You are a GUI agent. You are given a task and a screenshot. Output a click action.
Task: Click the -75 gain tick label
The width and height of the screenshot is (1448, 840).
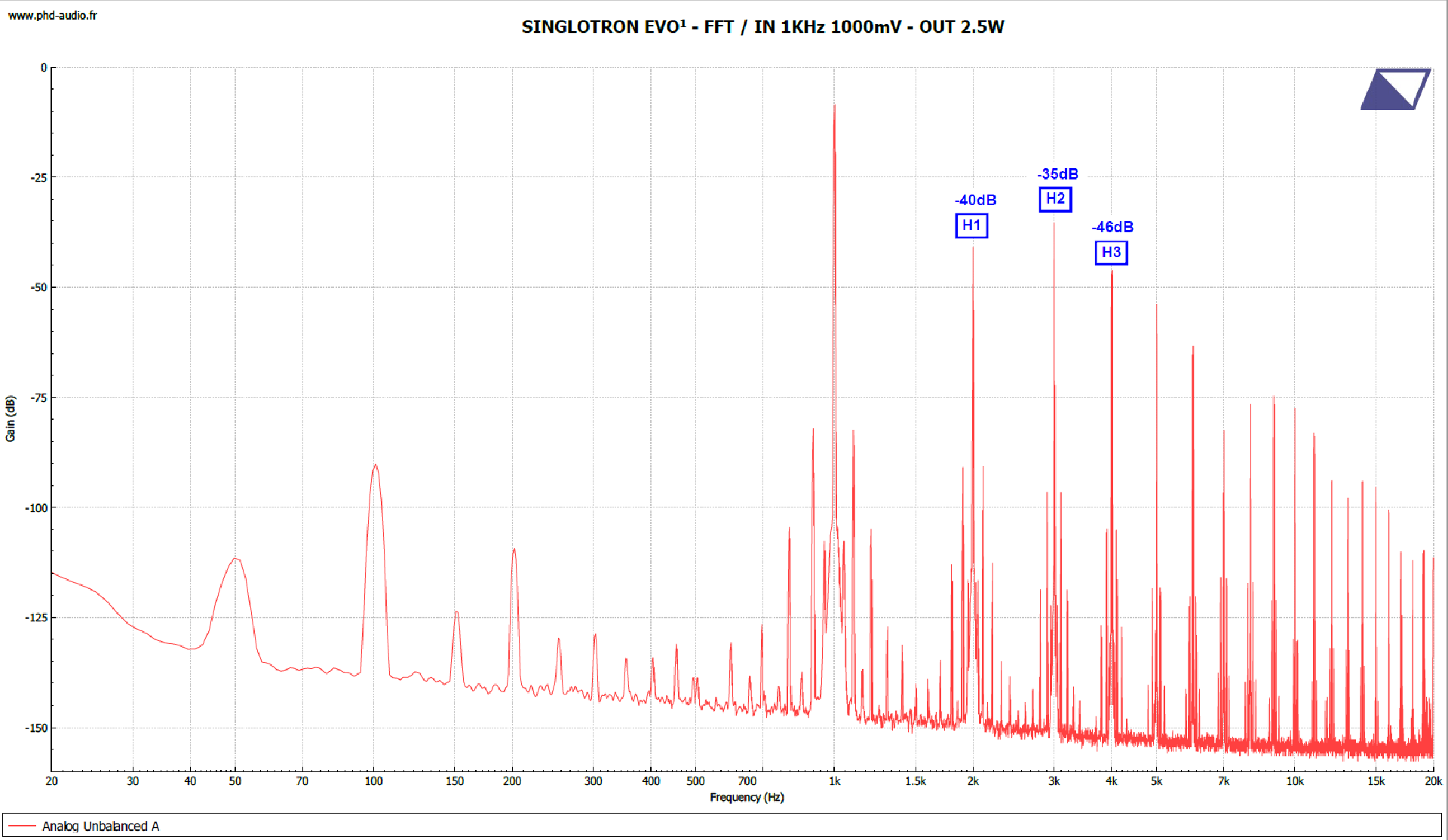[38, 397]
